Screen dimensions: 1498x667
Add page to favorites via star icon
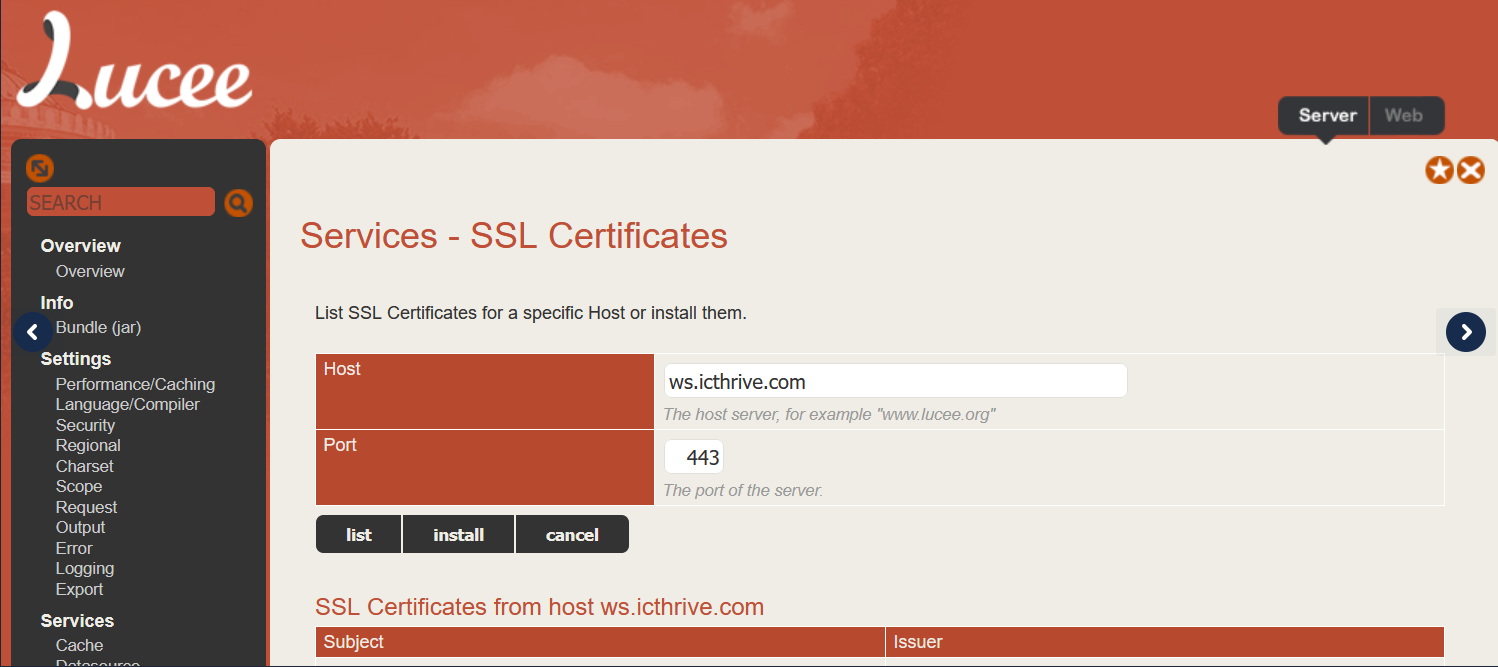click(1439, 170)
